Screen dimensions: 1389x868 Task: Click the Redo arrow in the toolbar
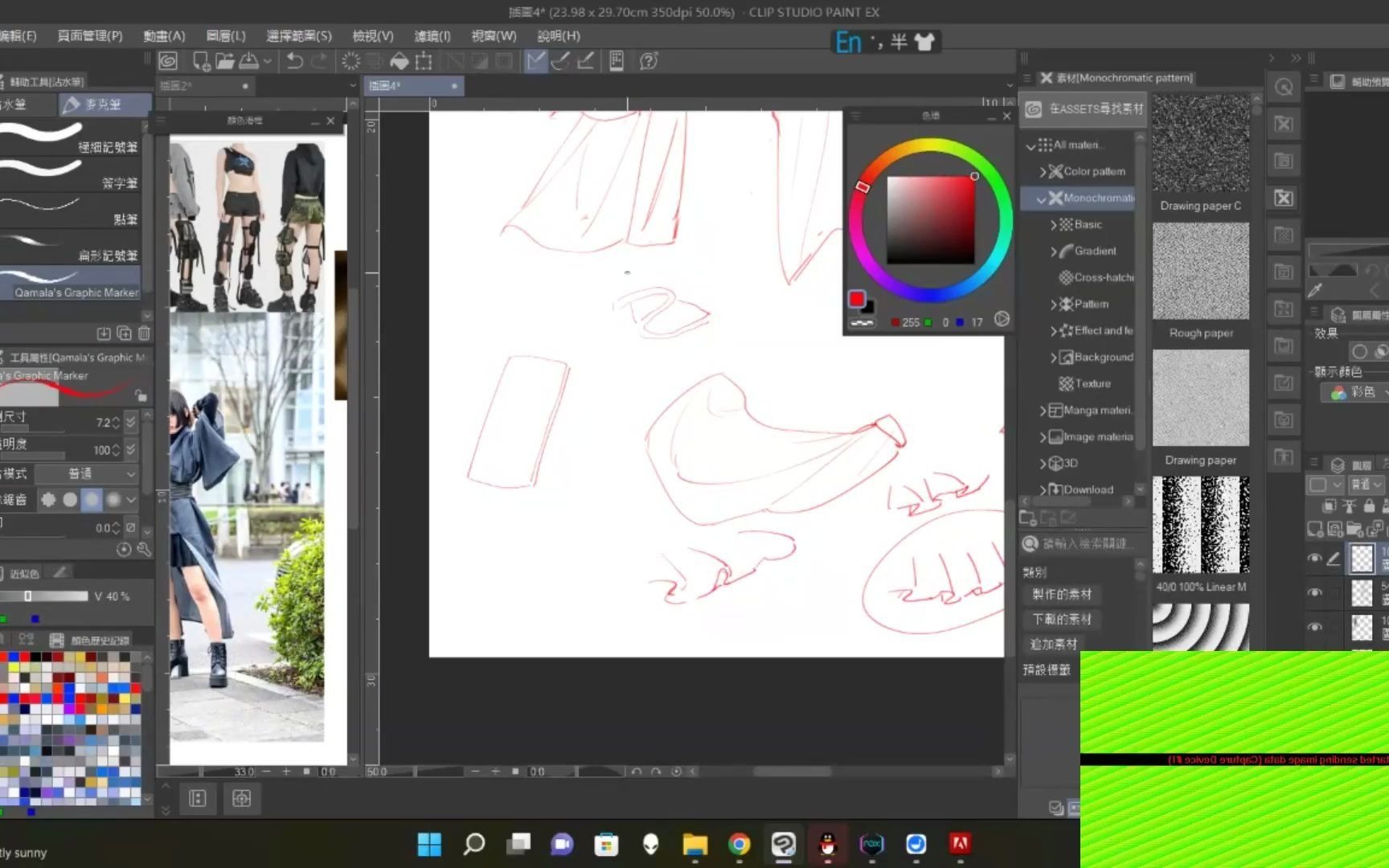[319, 61]
